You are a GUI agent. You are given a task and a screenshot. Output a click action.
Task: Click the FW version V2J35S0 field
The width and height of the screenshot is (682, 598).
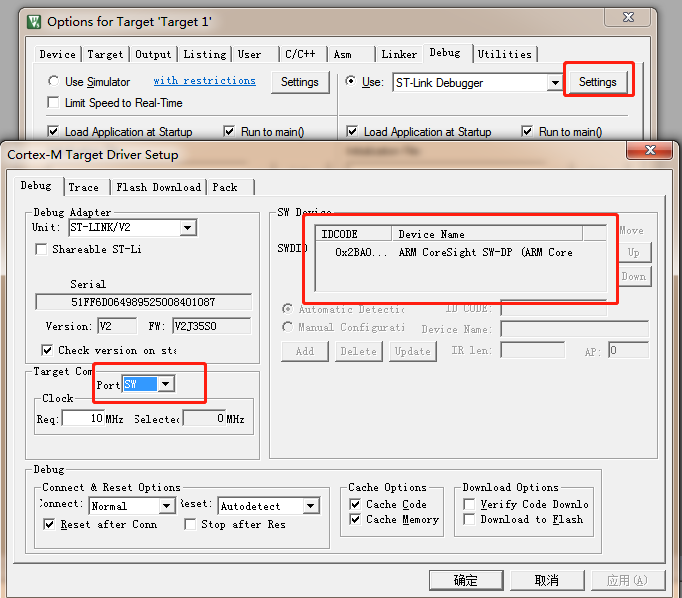coord(212,326)
